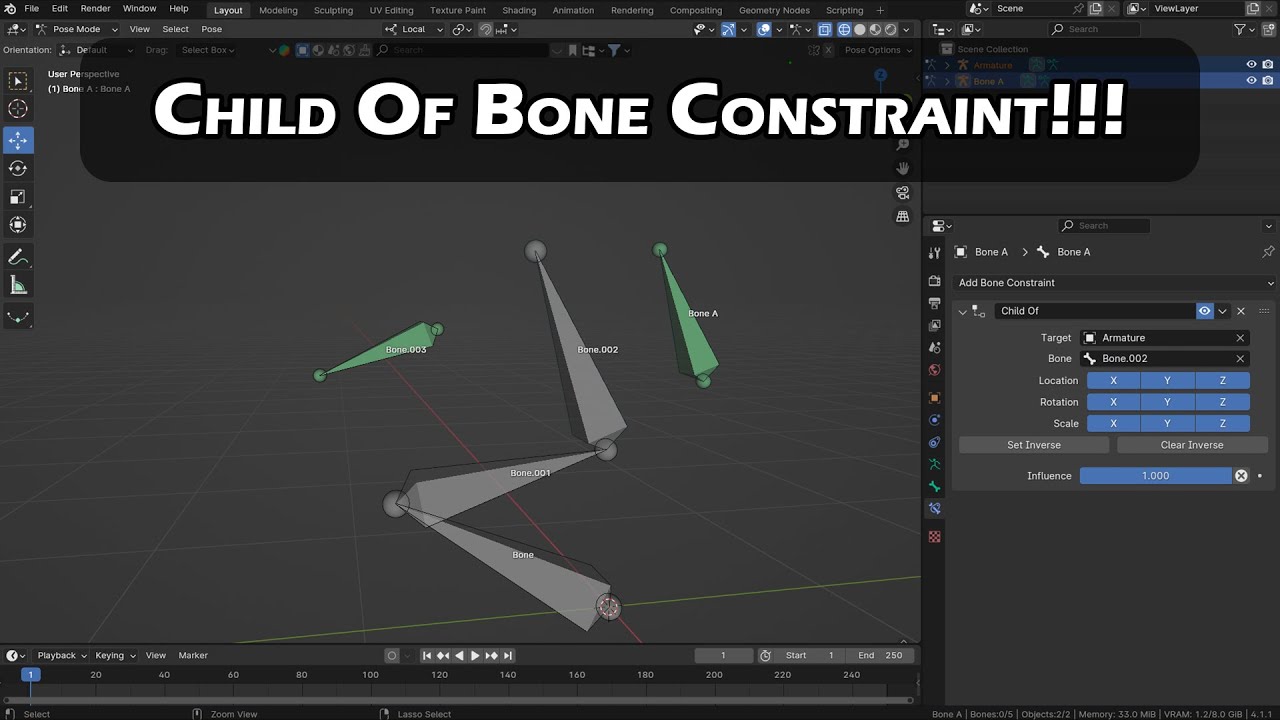The image size is (1280, 720).
Task: Open the Bone Constraints properties tab
Action: pos(934,508)
